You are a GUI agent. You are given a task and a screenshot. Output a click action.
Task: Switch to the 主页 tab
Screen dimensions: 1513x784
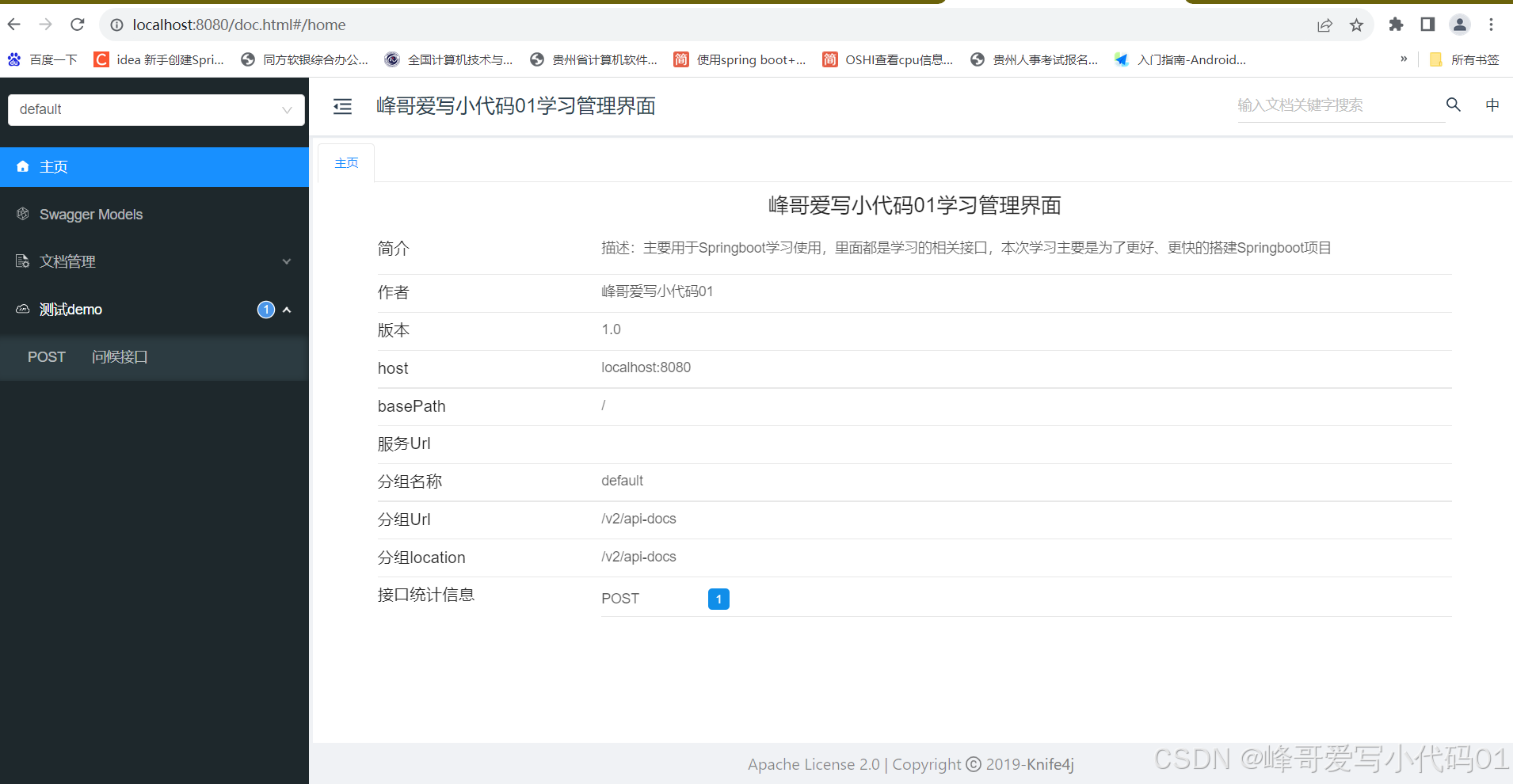tap(345, 162)
